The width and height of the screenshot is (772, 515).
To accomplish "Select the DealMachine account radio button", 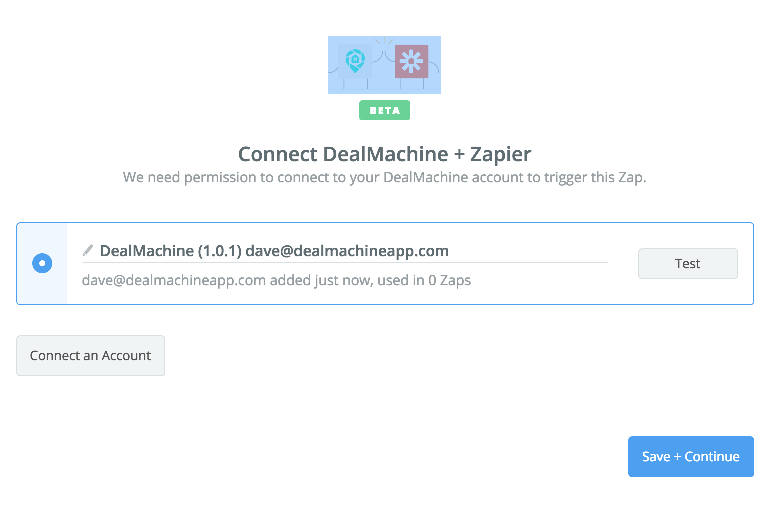I will coord(42,263).
